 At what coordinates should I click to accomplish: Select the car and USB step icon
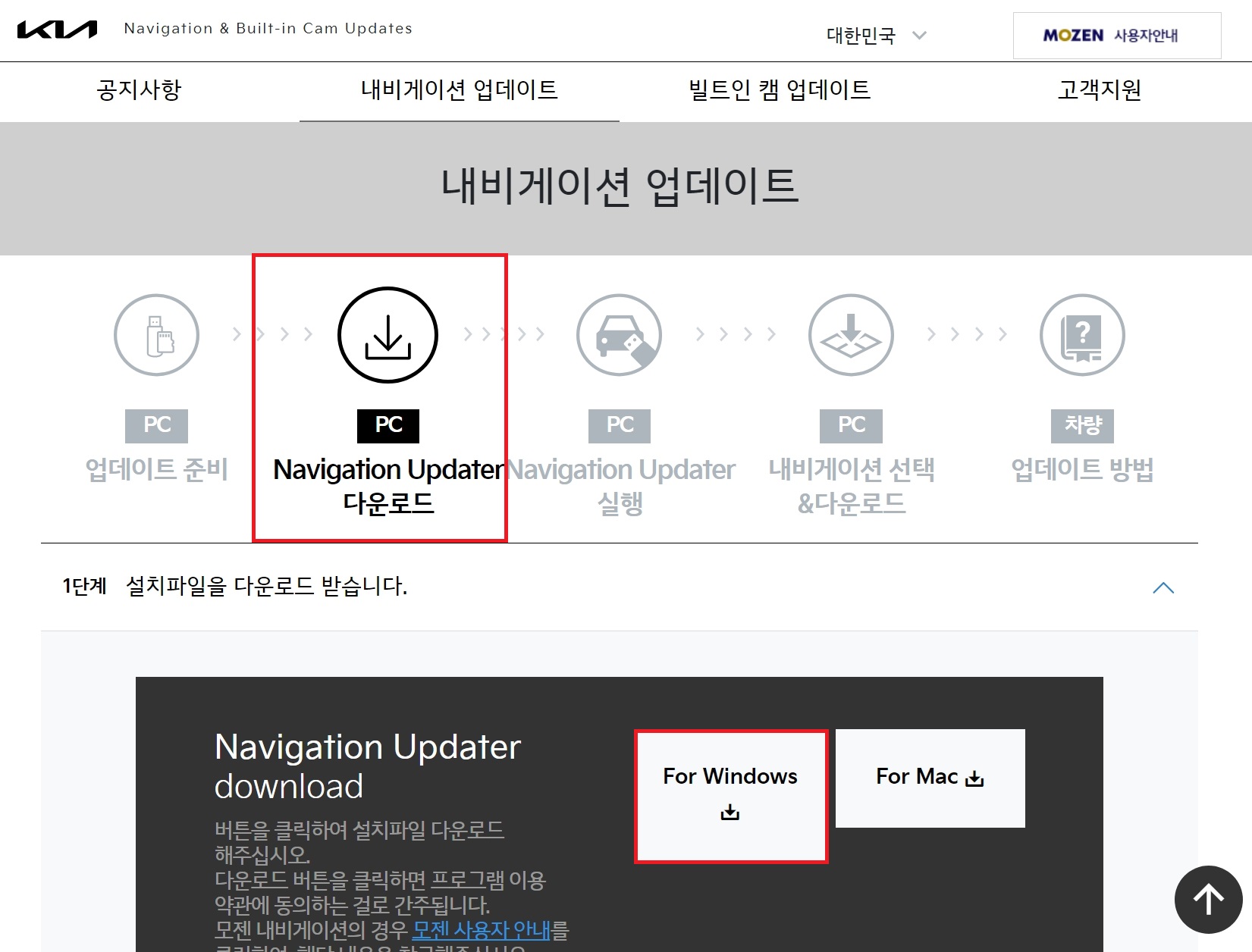coord(620,335)
